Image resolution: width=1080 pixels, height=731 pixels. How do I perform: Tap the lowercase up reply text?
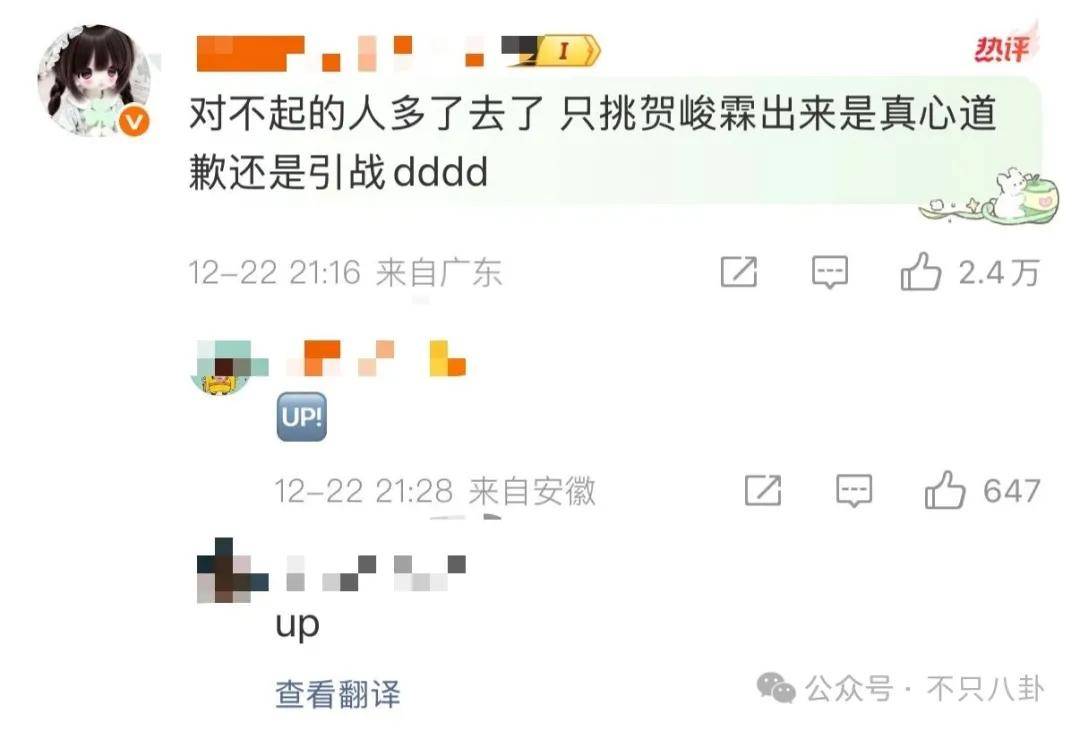(297, 626)
